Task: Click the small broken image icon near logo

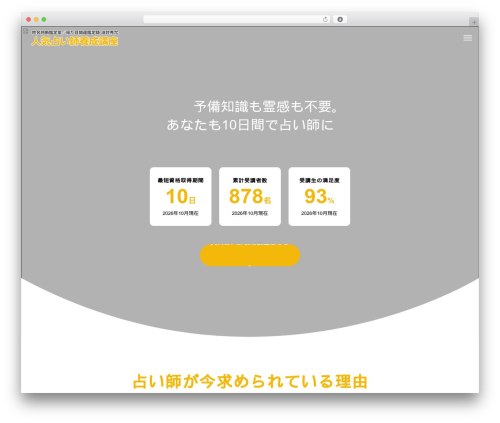Action: pos(25,31)
